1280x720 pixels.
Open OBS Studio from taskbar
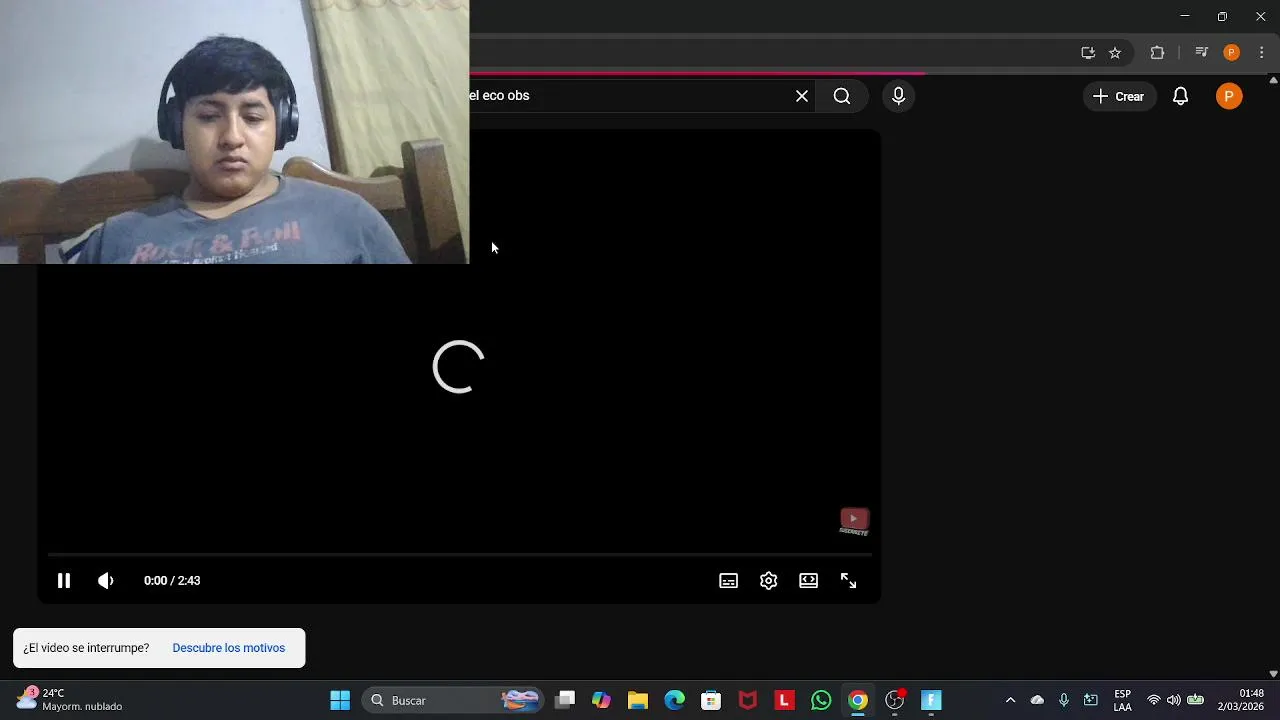[895, 700]
